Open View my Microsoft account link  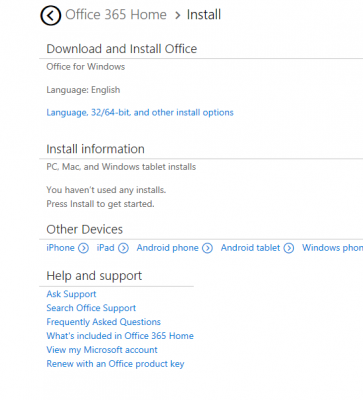102,350
